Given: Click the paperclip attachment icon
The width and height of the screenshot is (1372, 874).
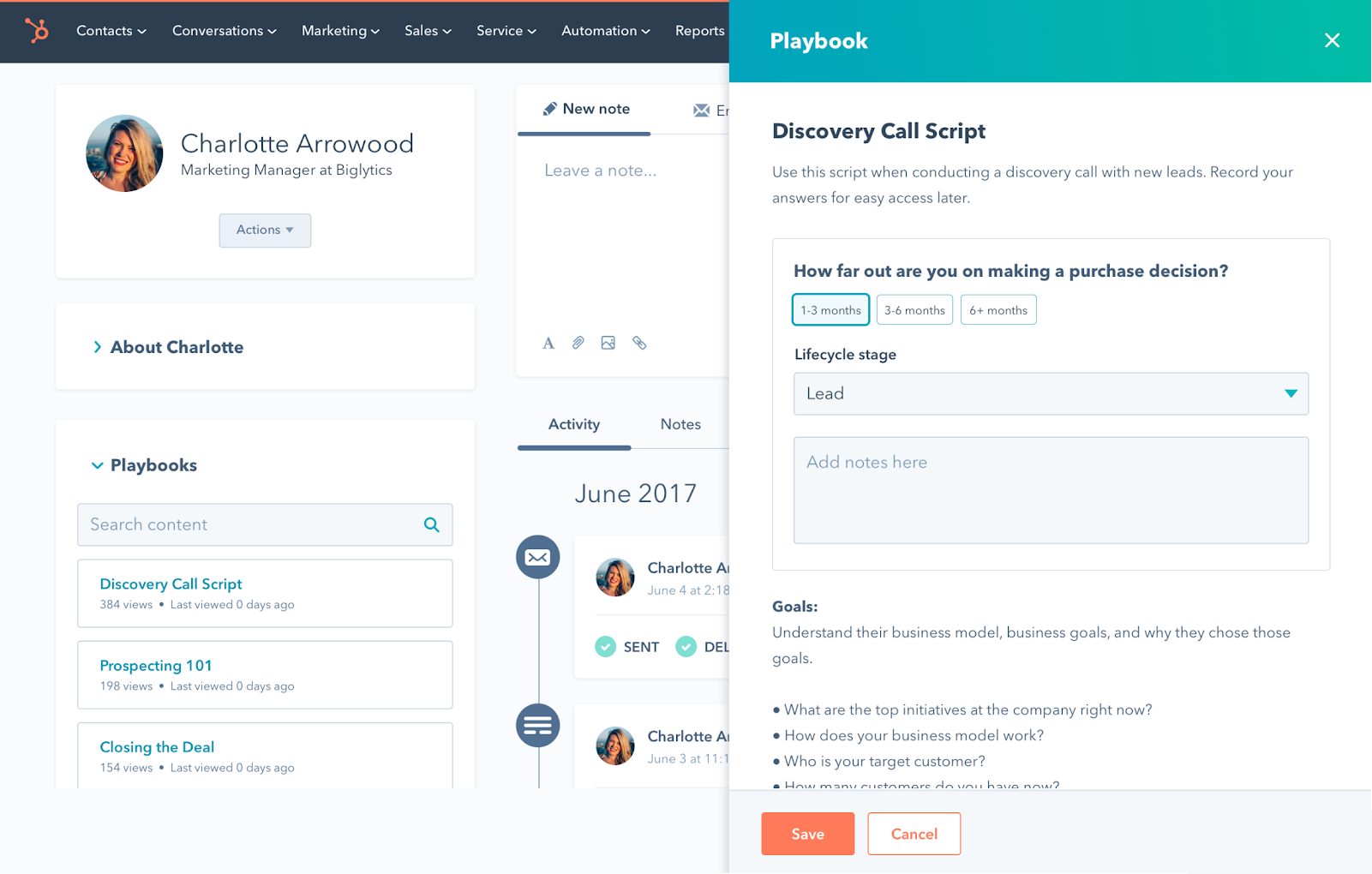Looking at the screenshot, I should (x=578, y=343).
